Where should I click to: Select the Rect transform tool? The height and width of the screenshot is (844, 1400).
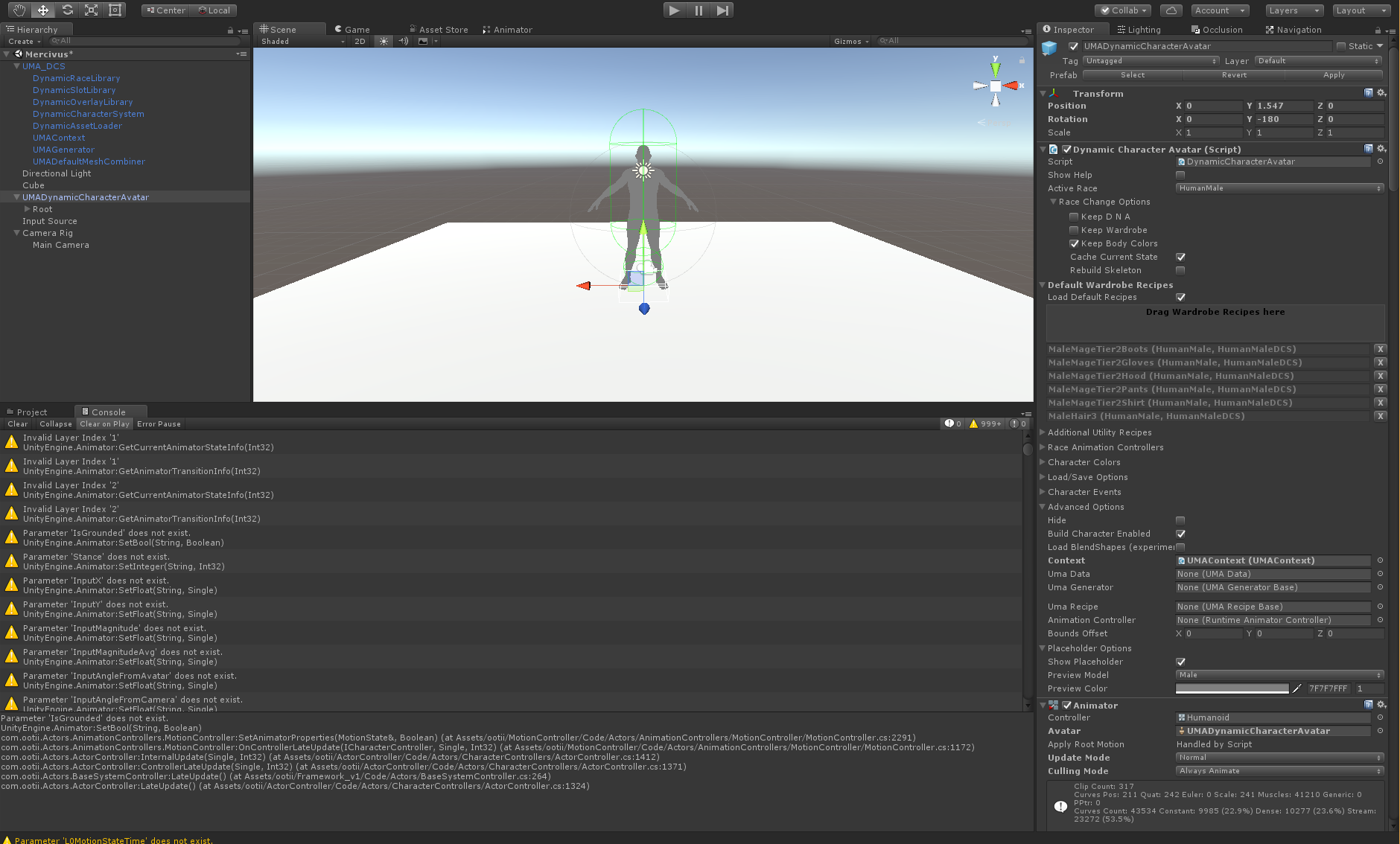114,10
